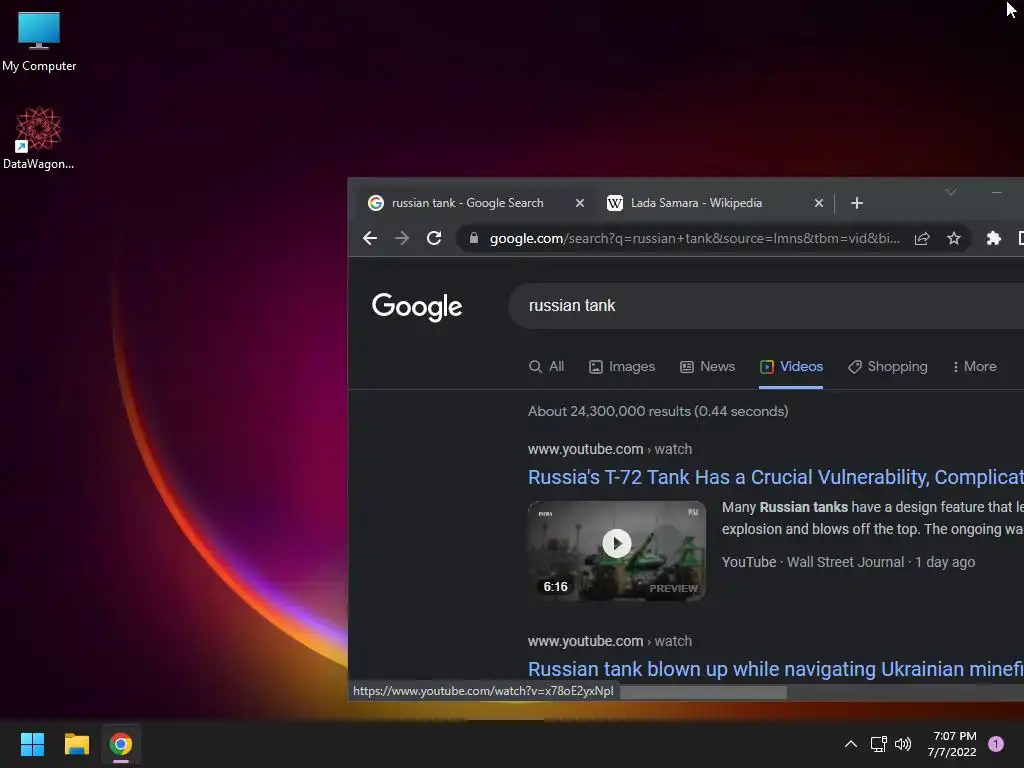This screenshot has width=1024, height=768.
Task: Go back in Chrome browser
Action: (x=370, y=238)
